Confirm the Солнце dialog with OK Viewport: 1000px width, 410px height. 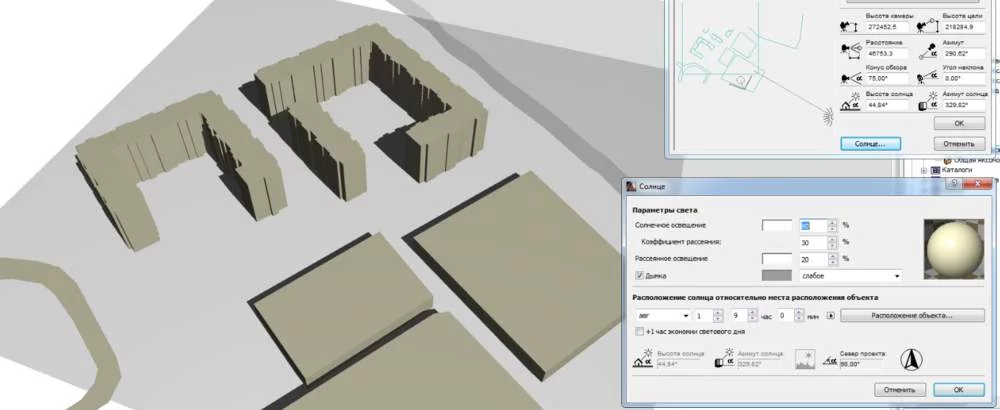957,389
